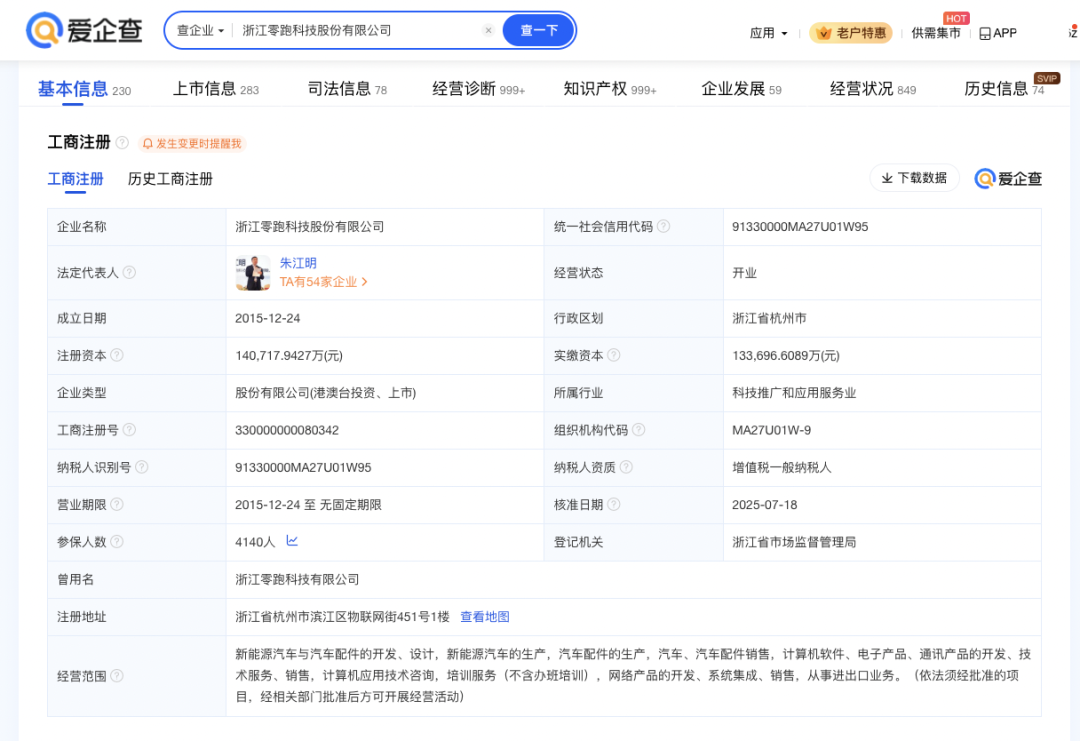This screenshot has height=741, width=1080.
Task: Open the 老户特惠 promotion badge
Action: tap(851, 33)
